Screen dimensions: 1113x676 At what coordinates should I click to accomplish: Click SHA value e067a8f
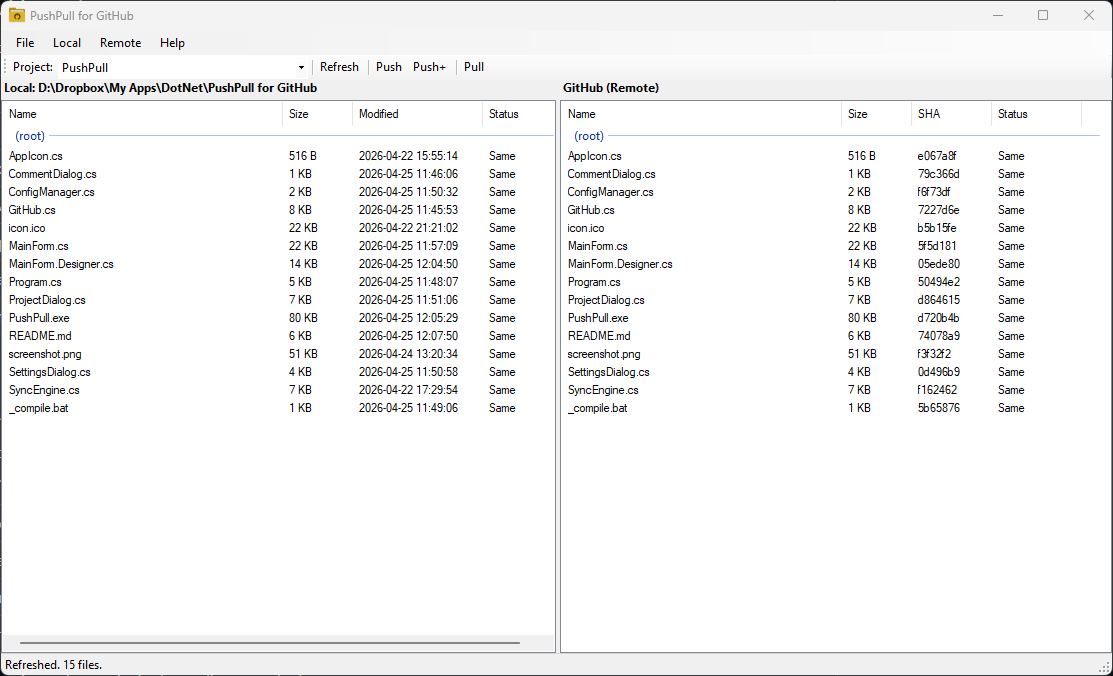937,156
